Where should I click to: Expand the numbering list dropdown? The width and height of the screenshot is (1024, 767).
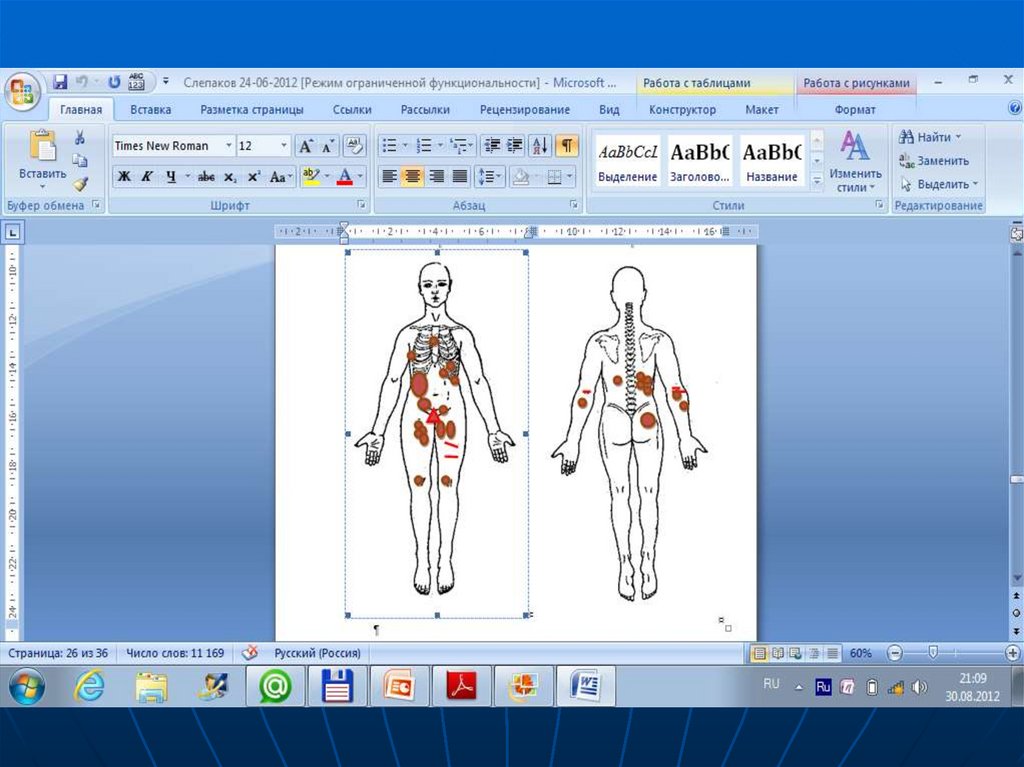[x=440, y=145]
